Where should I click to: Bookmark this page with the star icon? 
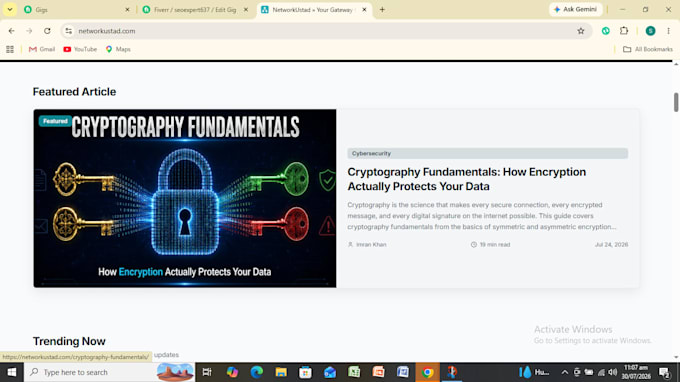coord(581,31)
